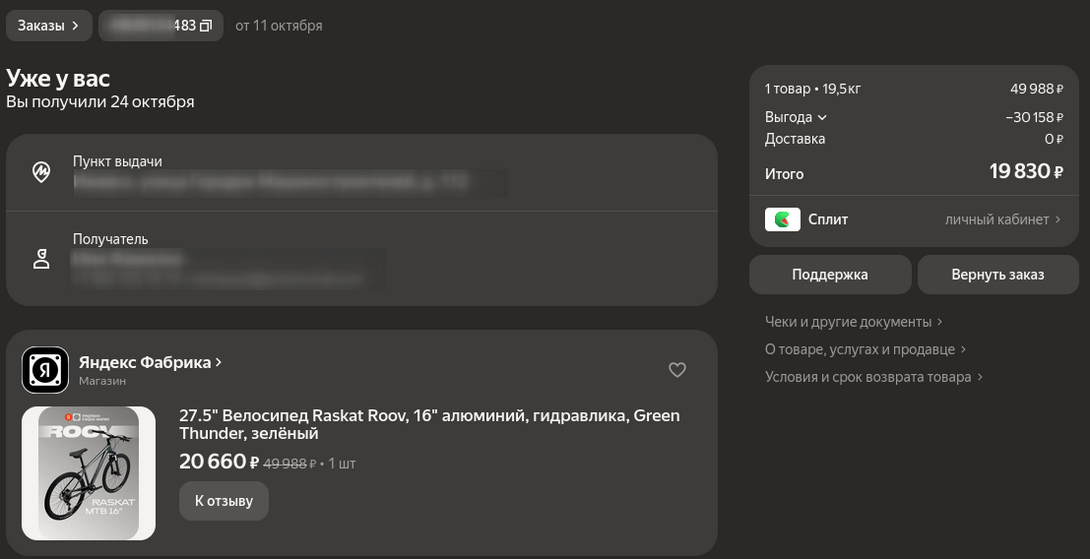Image resolution: width=1090 pixels, height=559 pixels.
Task: Open О товаре, услугах и продавце
Action: coord(865,350)
